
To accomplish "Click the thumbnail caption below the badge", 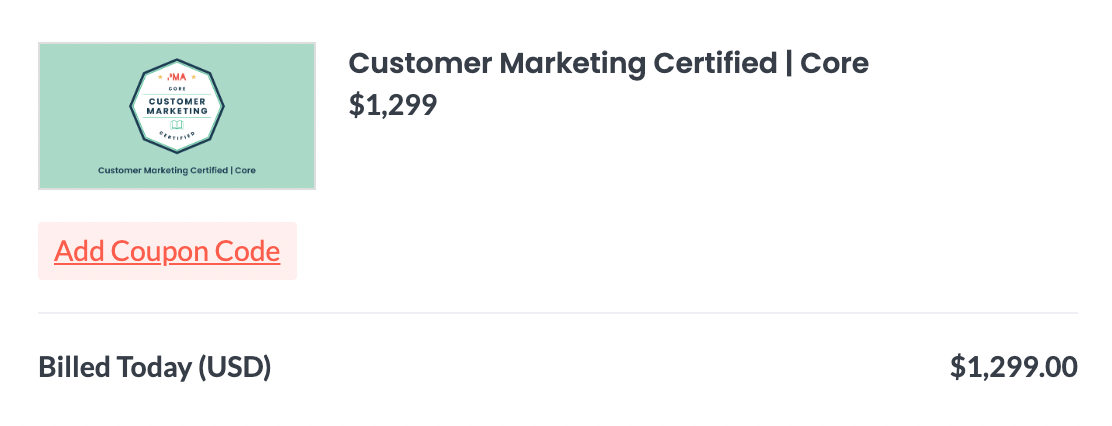I will tap(177, 171).
